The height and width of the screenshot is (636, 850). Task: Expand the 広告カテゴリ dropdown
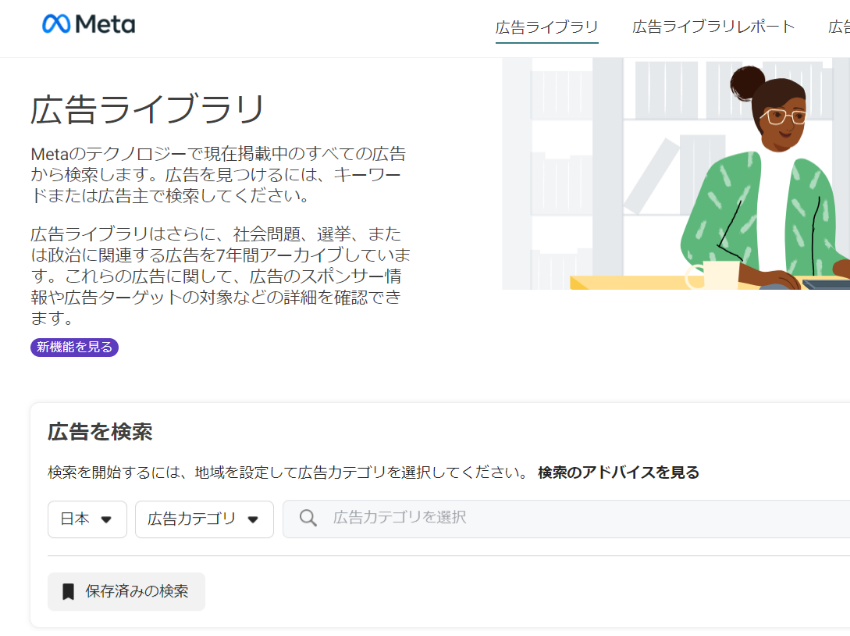[x=204, y=519]
